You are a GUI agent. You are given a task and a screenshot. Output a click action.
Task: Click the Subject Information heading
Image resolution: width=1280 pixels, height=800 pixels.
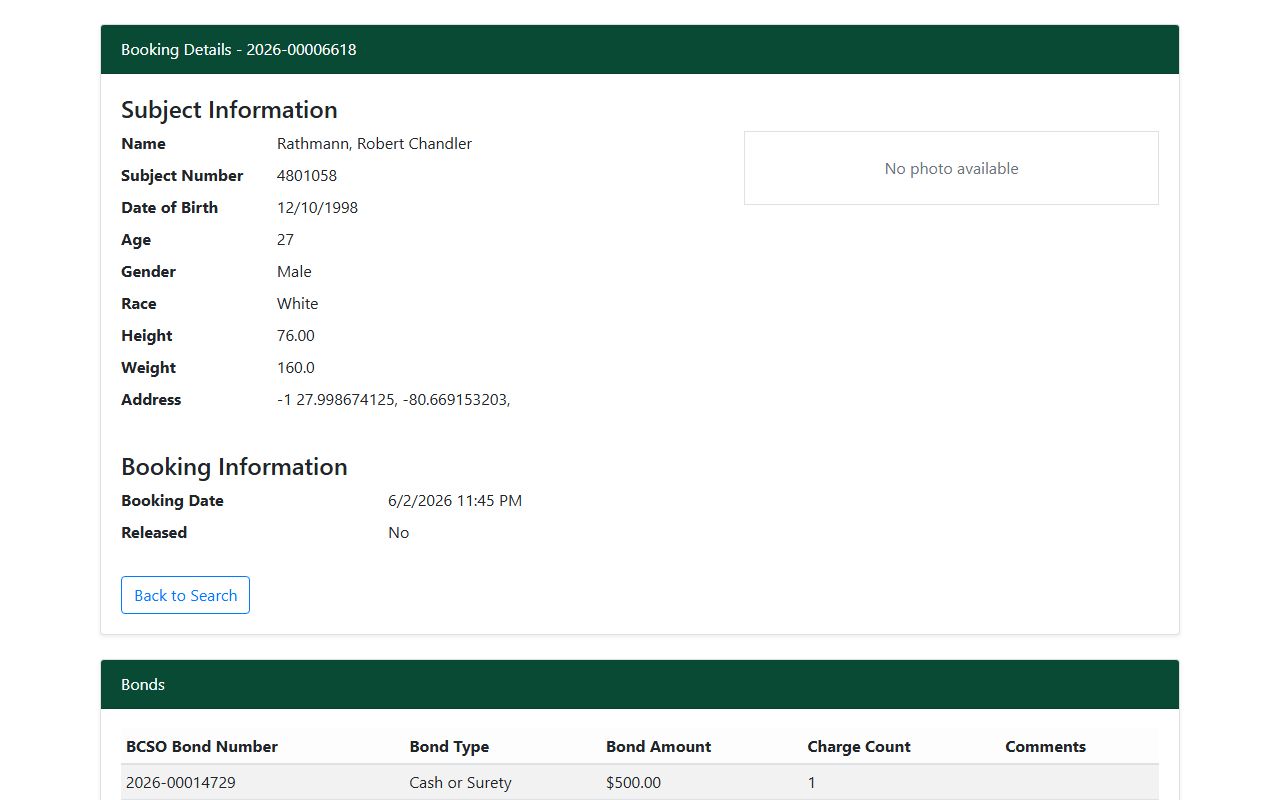[x=229, y=110]
